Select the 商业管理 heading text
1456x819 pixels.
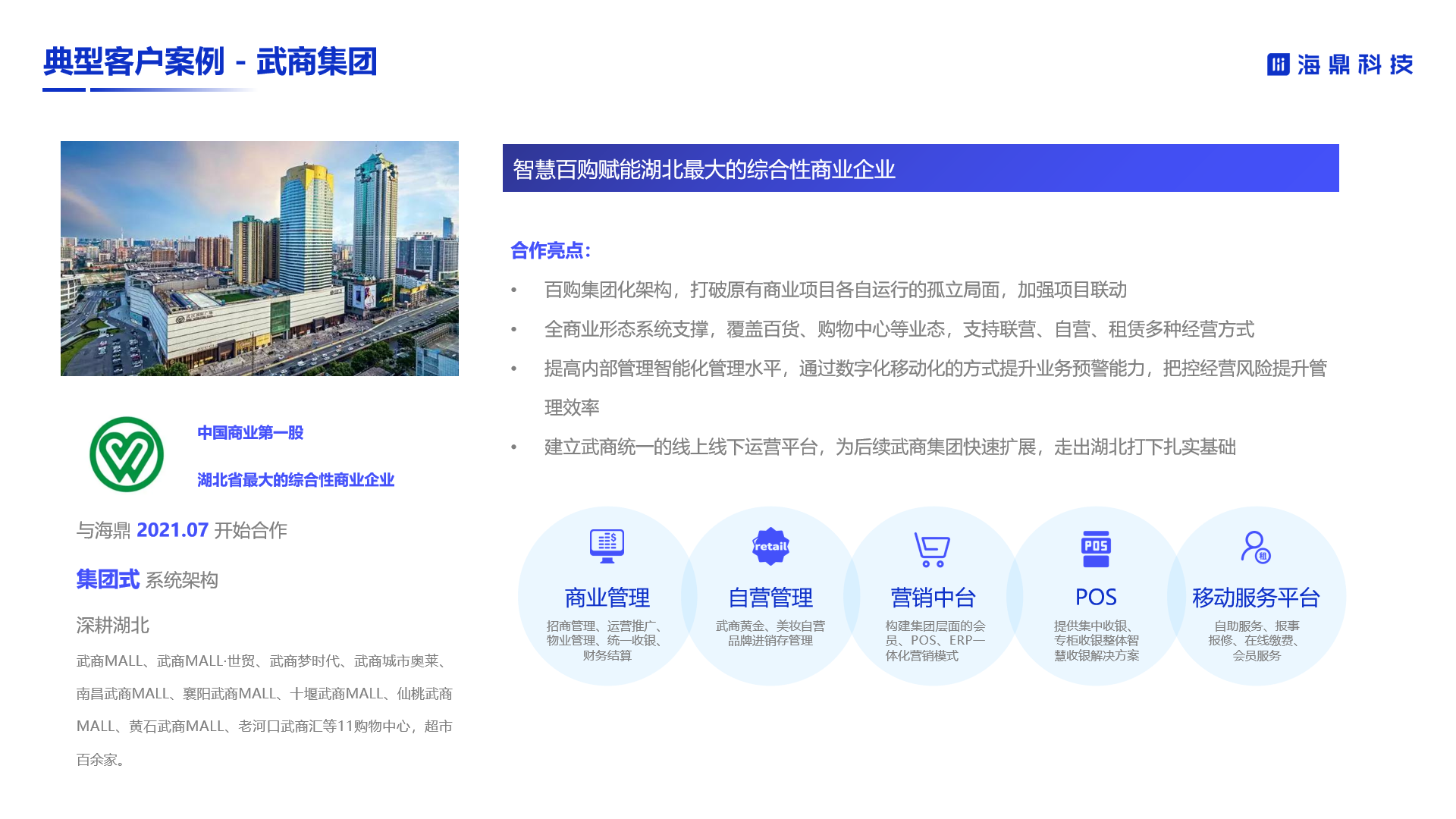click(607, 598)
